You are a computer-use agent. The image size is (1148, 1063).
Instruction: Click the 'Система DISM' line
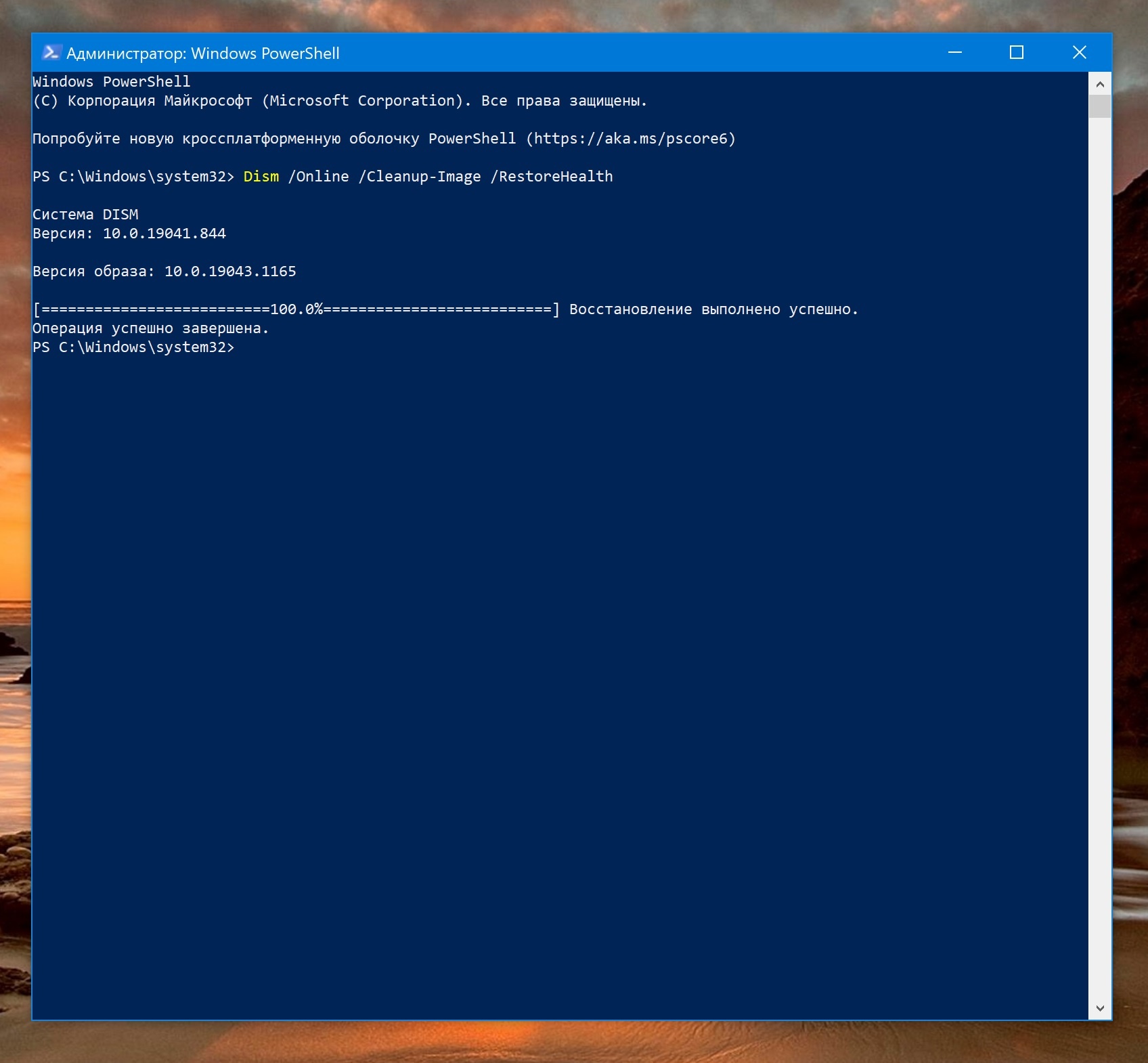pos(85,215)
